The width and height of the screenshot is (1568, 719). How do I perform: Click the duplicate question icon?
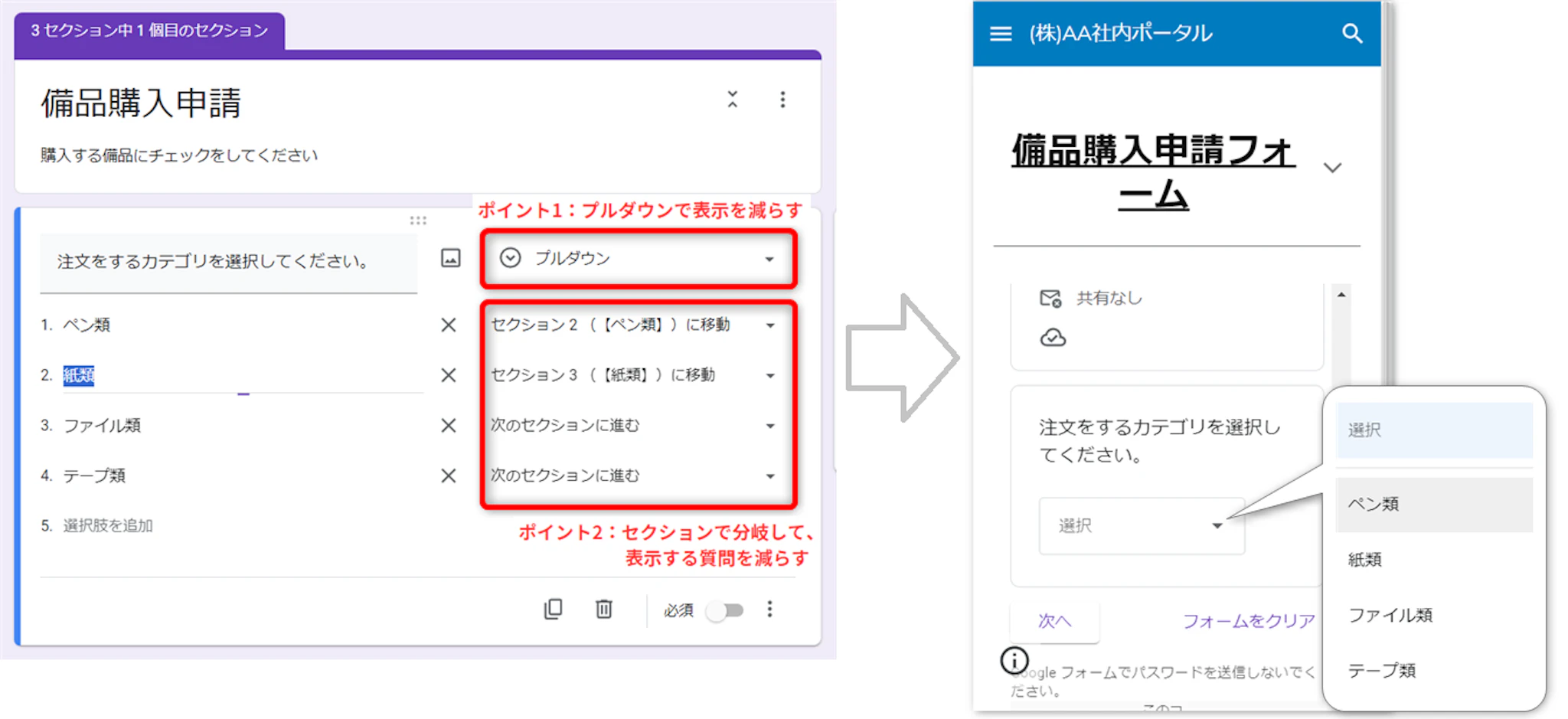click(x=553, y=610)
